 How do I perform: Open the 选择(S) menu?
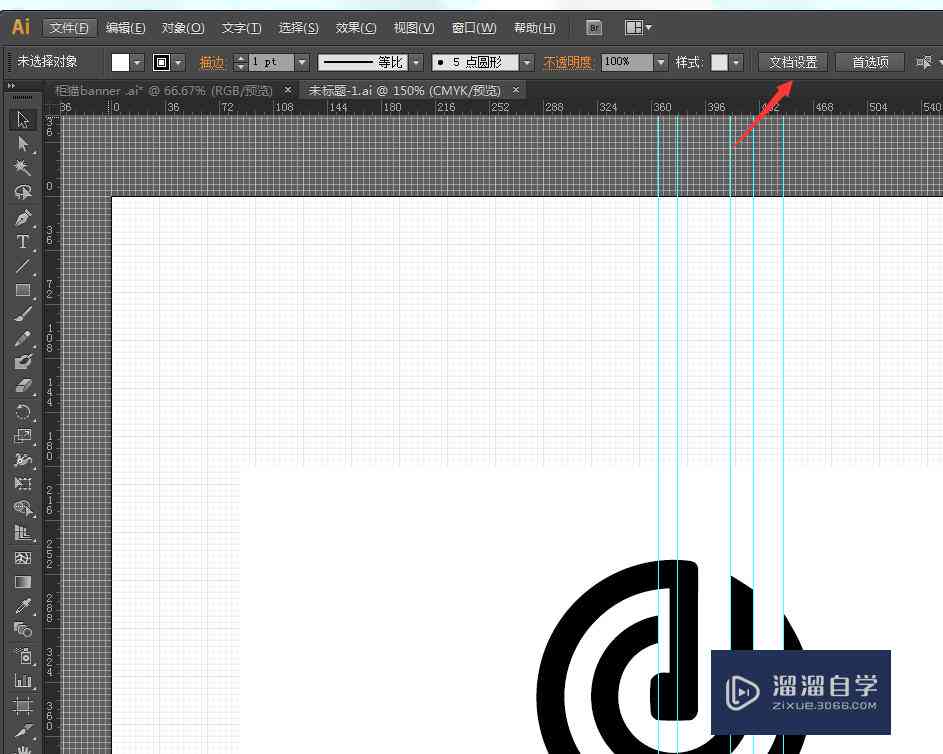coord(299,28)
